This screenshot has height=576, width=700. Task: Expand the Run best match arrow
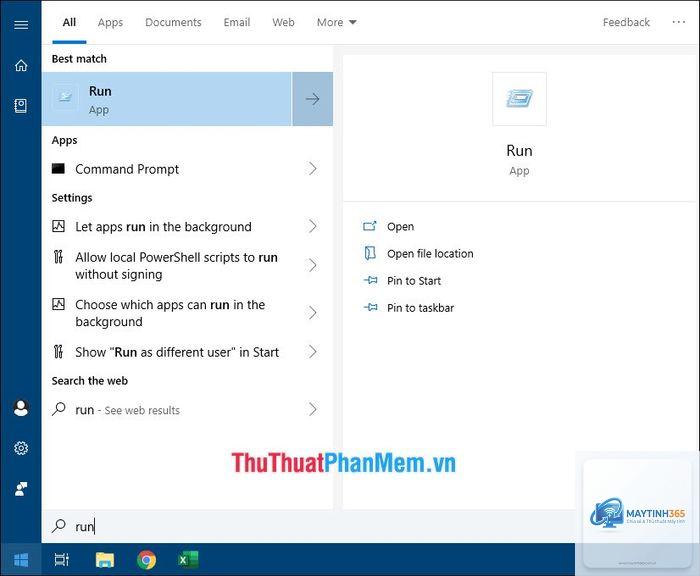(x=312, y=99)
